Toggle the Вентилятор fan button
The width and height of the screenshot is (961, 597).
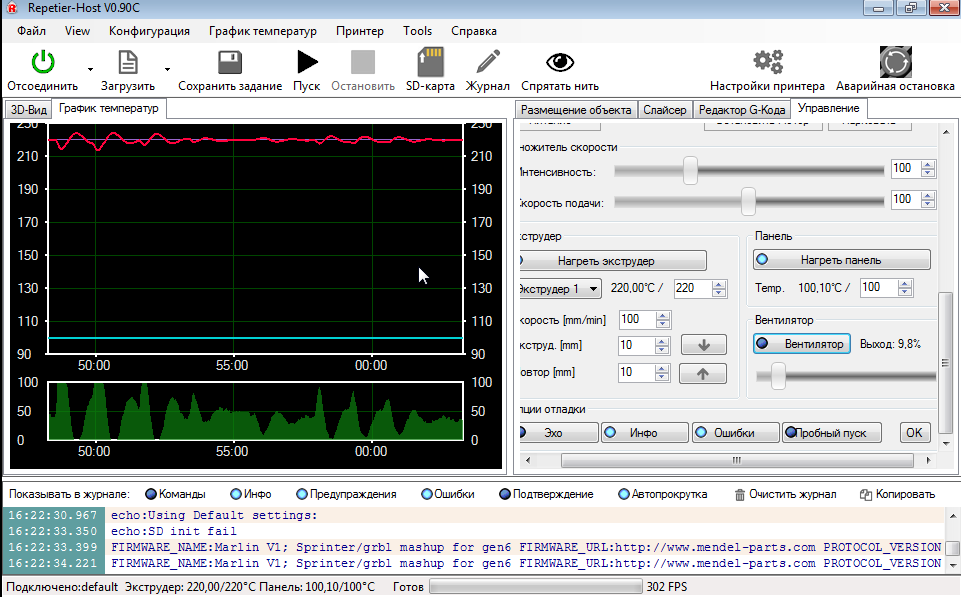[801, 344]
